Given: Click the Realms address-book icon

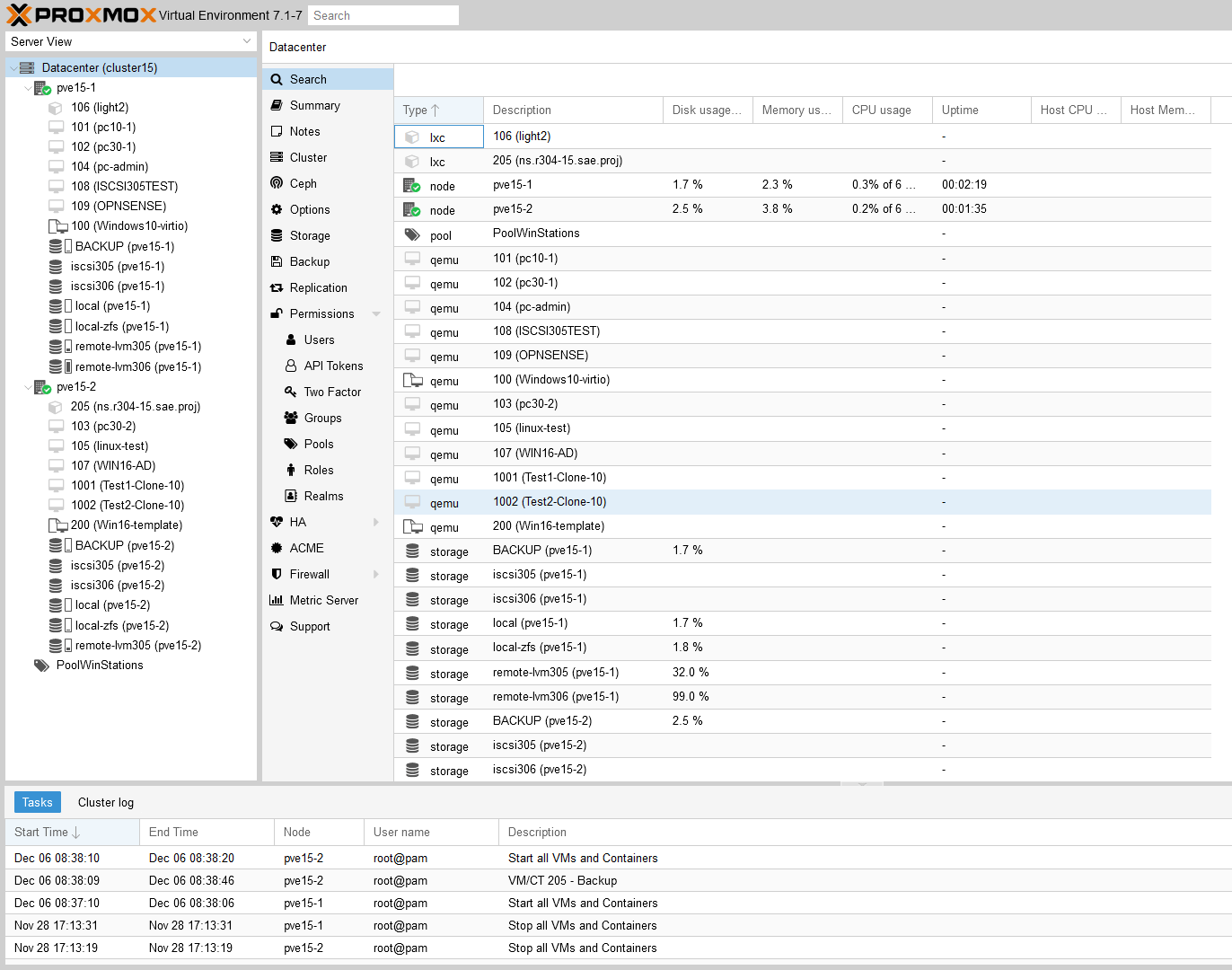Looking at the screenshot, I should click(291, 496).
